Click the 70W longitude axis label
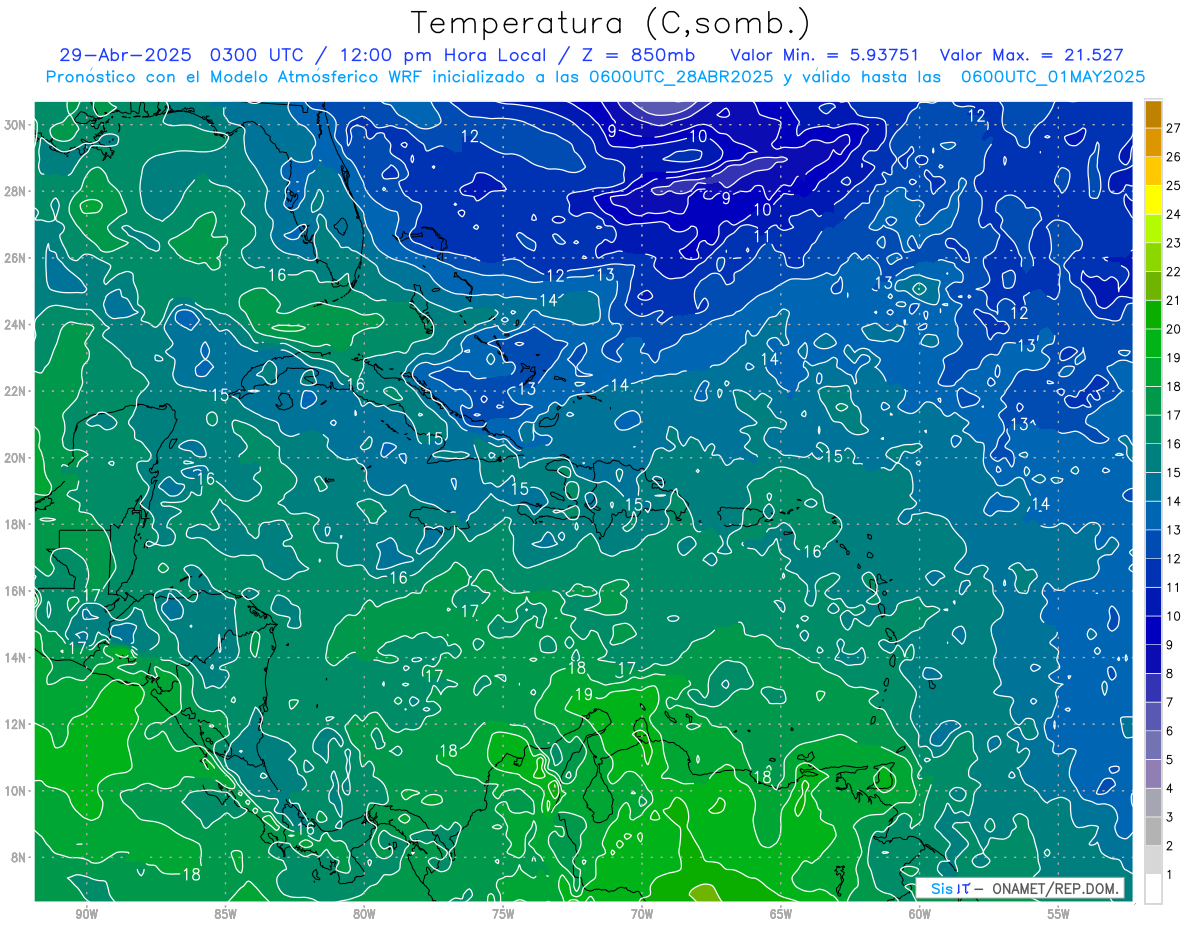Screen dimensions: 1200x927 pyautogui.click(x=642, y=914)
